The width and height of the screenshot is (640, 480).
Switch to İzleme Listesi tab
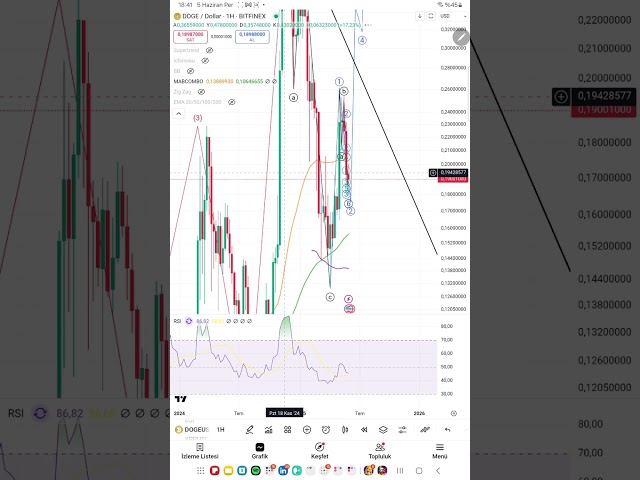click(199, 451)
